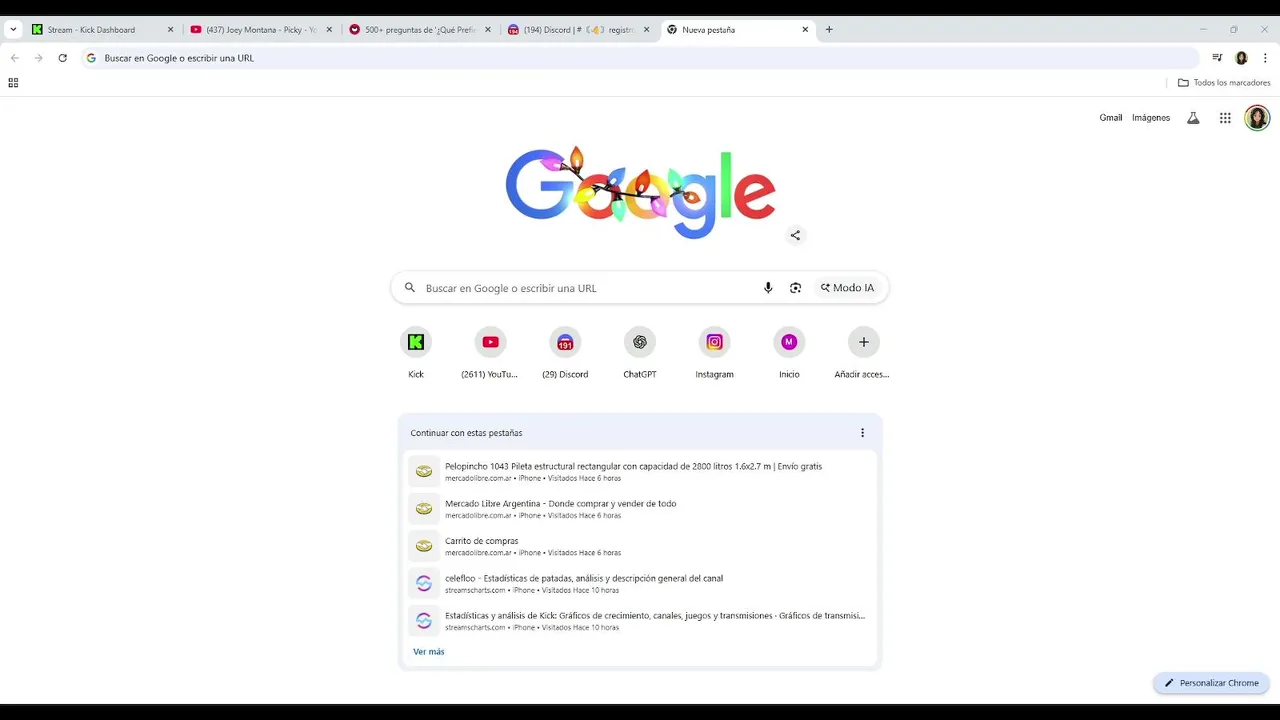Click the address bar URL field
The width and height of the screenshot is (1280, 720).
640,58
